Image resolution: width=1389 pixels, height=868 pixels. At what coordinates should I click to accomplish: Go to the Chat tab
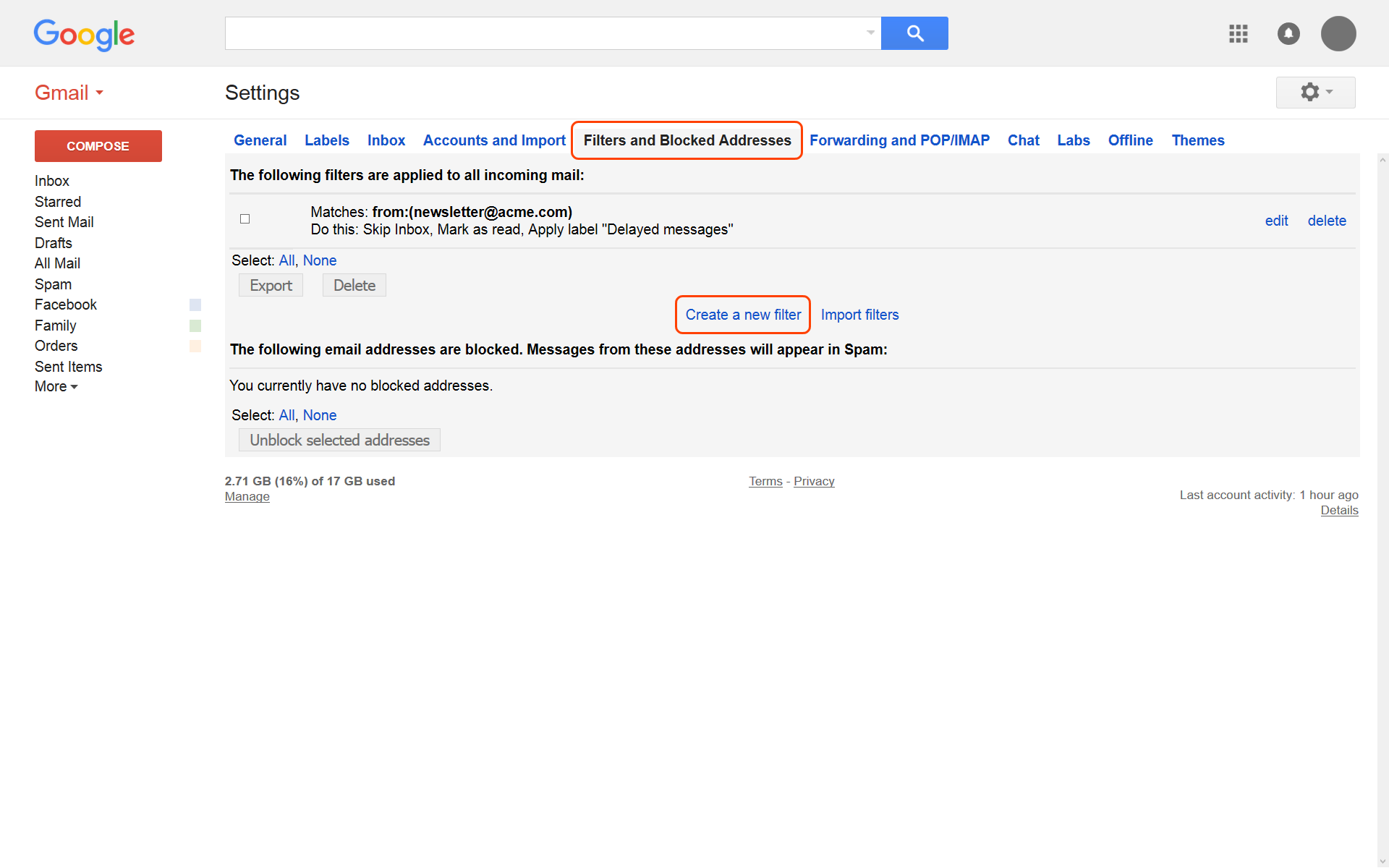coord(1024,140)
